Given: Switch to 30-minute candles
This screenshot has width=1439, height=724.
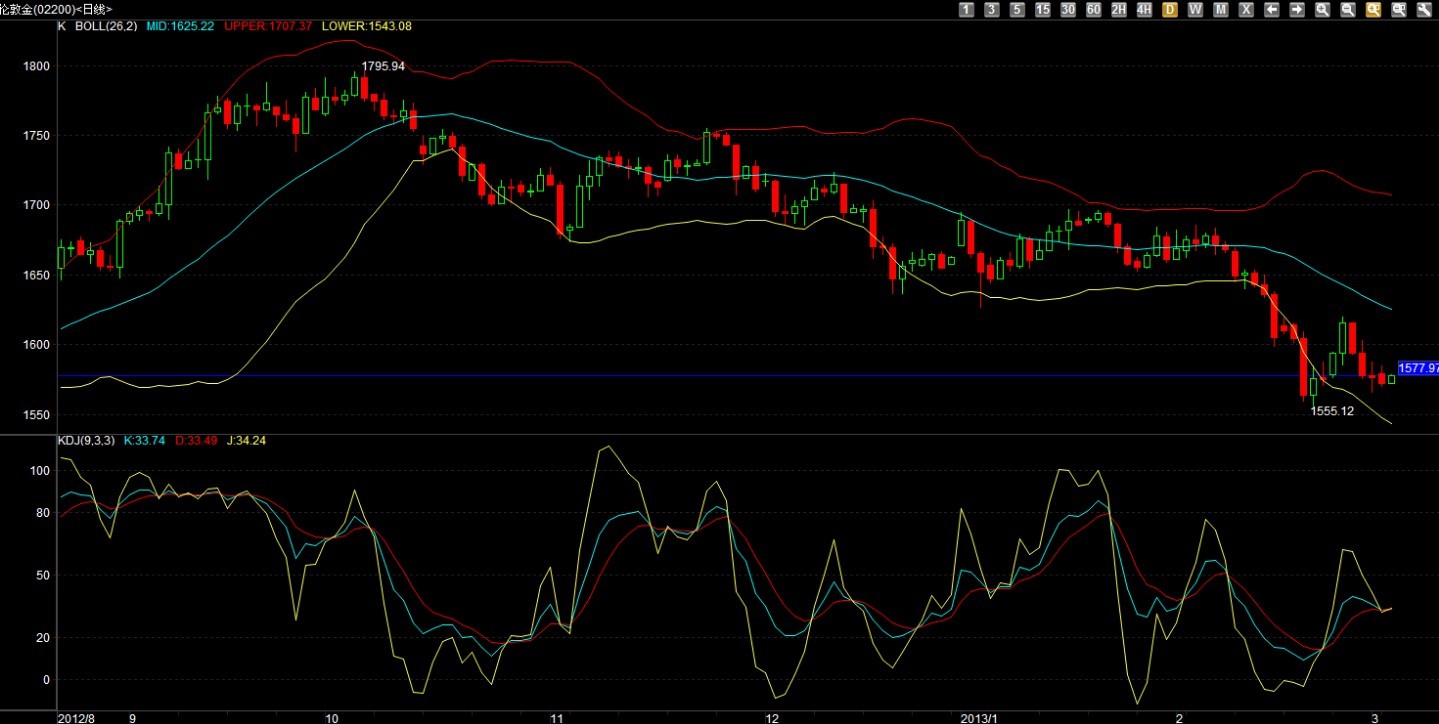Looking at the screenshot, I should pos(1068,9).
